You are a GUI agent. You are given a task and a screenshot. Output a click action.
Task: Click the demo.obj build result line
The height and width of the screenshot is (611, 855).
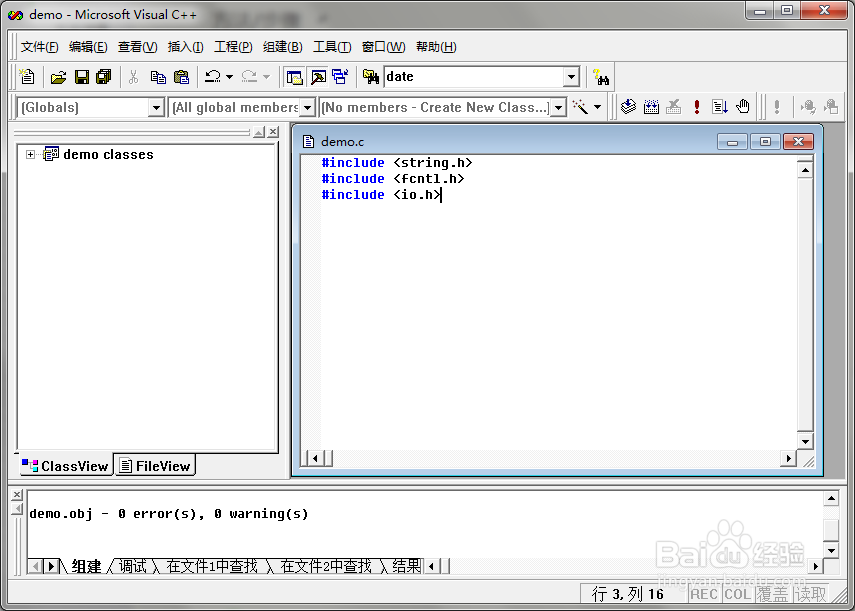pos(168,513)
